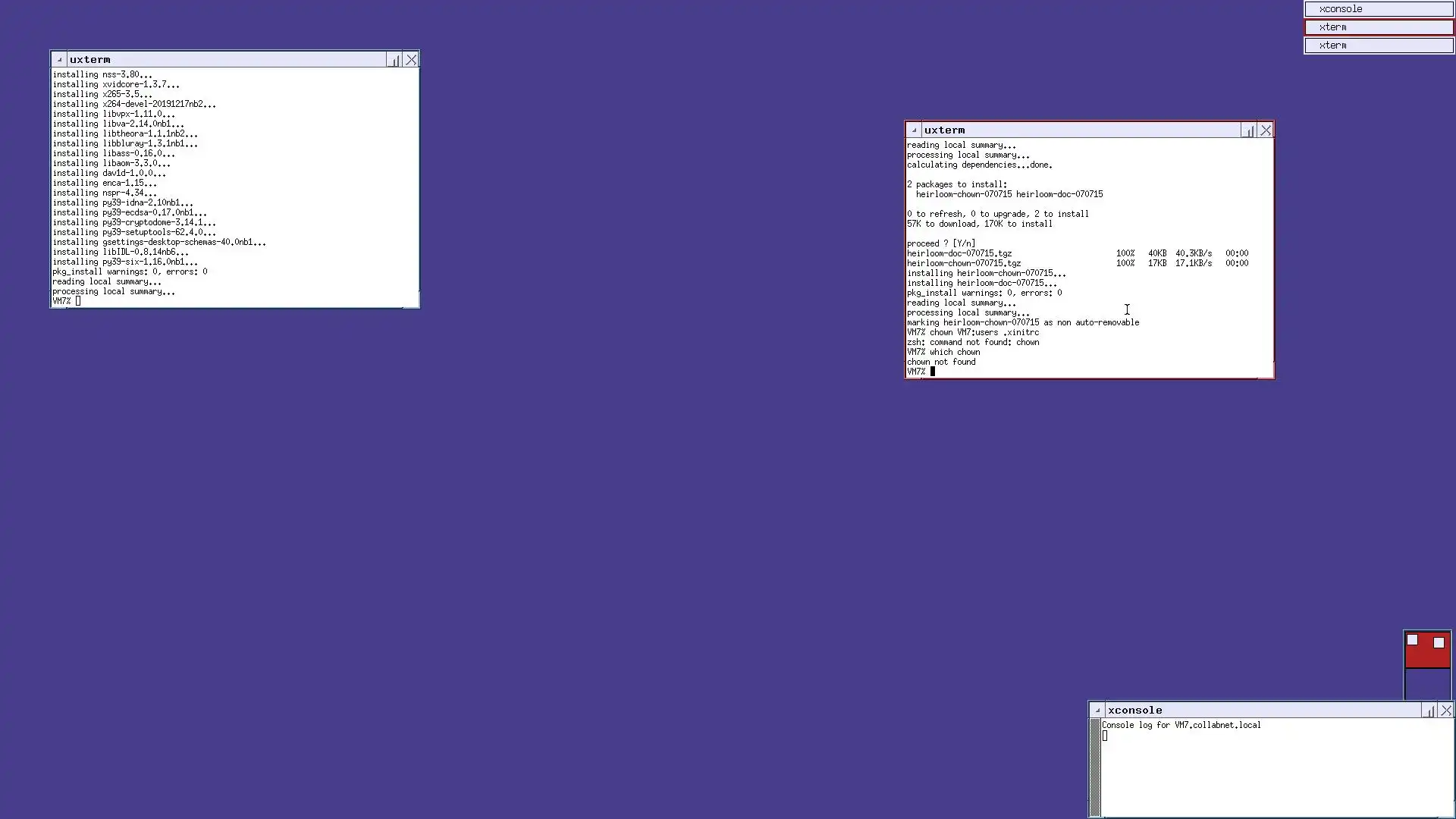This screenshot has height=819, width=1456.
Task: Click resize icon on xconsole titlebar
Action: click(1429, 711)
